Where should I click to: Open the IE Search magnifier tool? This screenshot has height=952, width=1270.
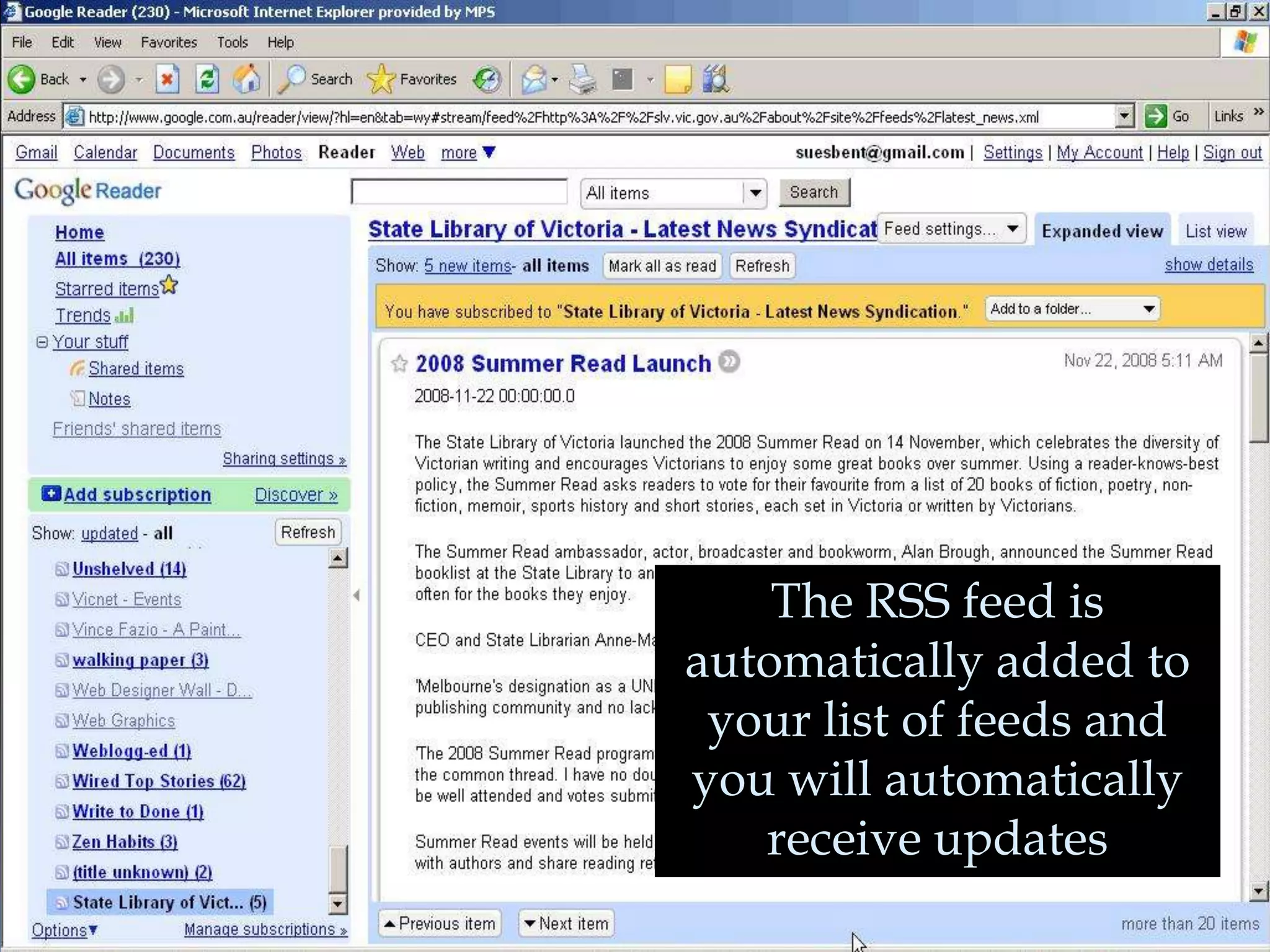tap(291, 79)
